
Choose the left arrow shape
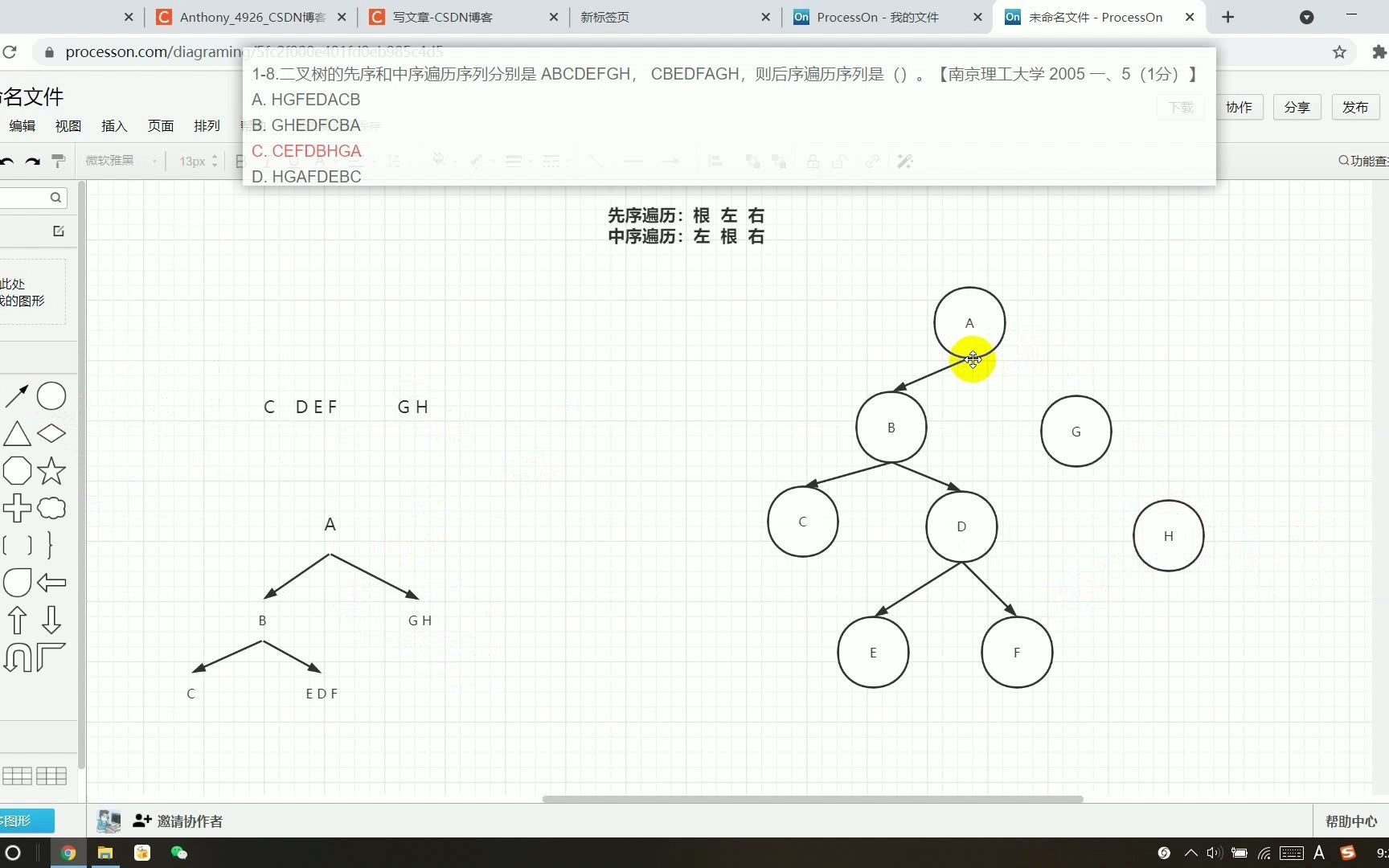point(51,583)
